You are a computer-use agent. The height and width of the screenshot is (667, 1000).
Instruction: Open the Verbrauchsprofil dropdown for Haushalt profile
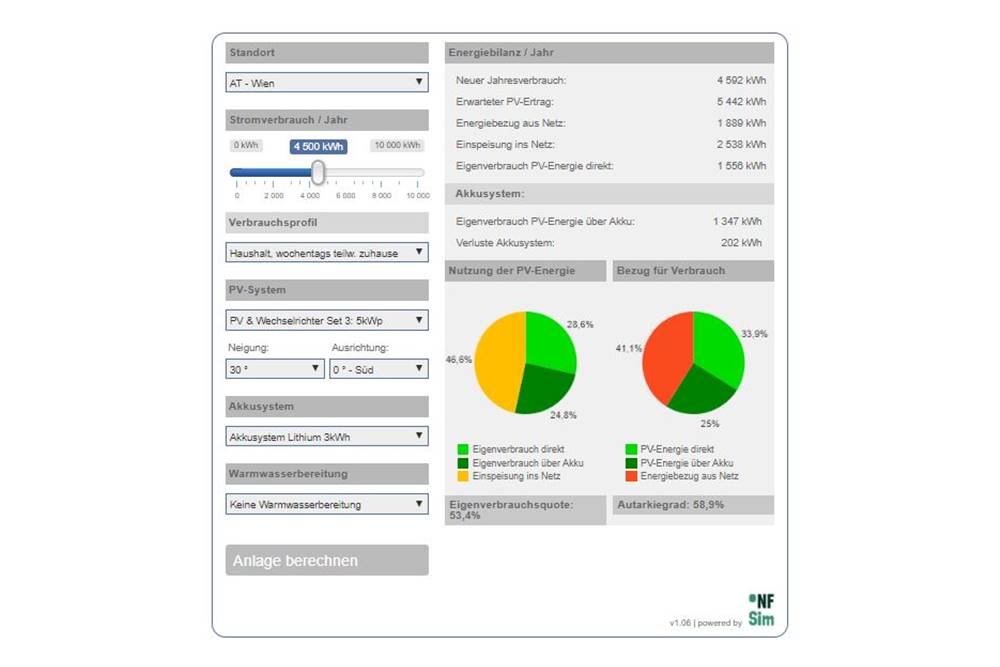(x=327, y=253)
